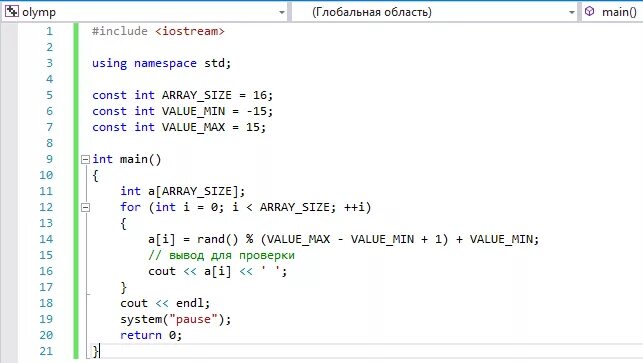Click the 'for' keyword on line 12
Screen dimensions: 643x363
(130, 207)
